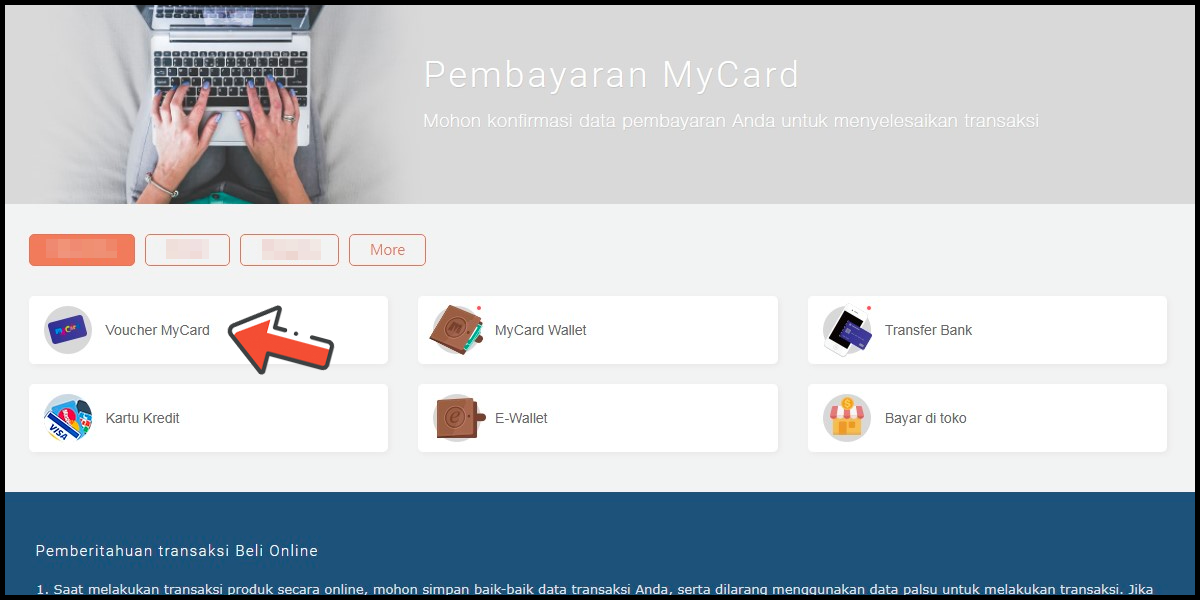
Task: Switch to the narrower blurred outlined tab
Action: coord(187,250)
